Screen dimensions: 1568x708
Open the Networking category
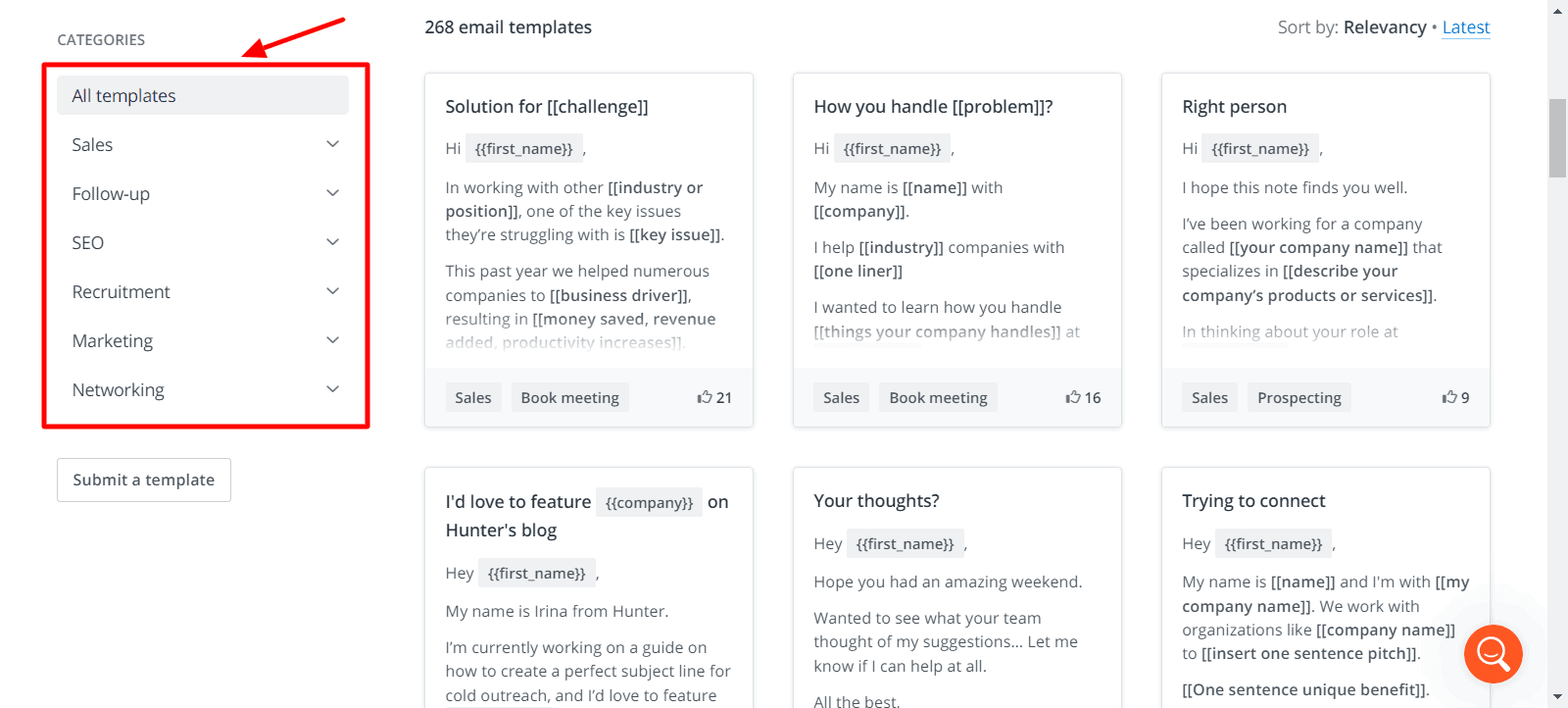[x=119, y=390]
